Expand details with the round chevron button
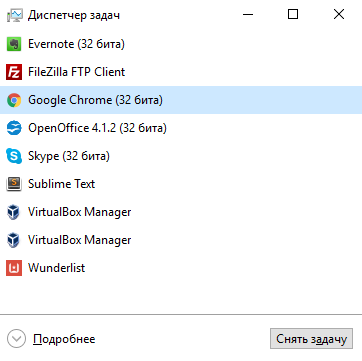Viewport: 362px width, 361px height. (16, 339)
